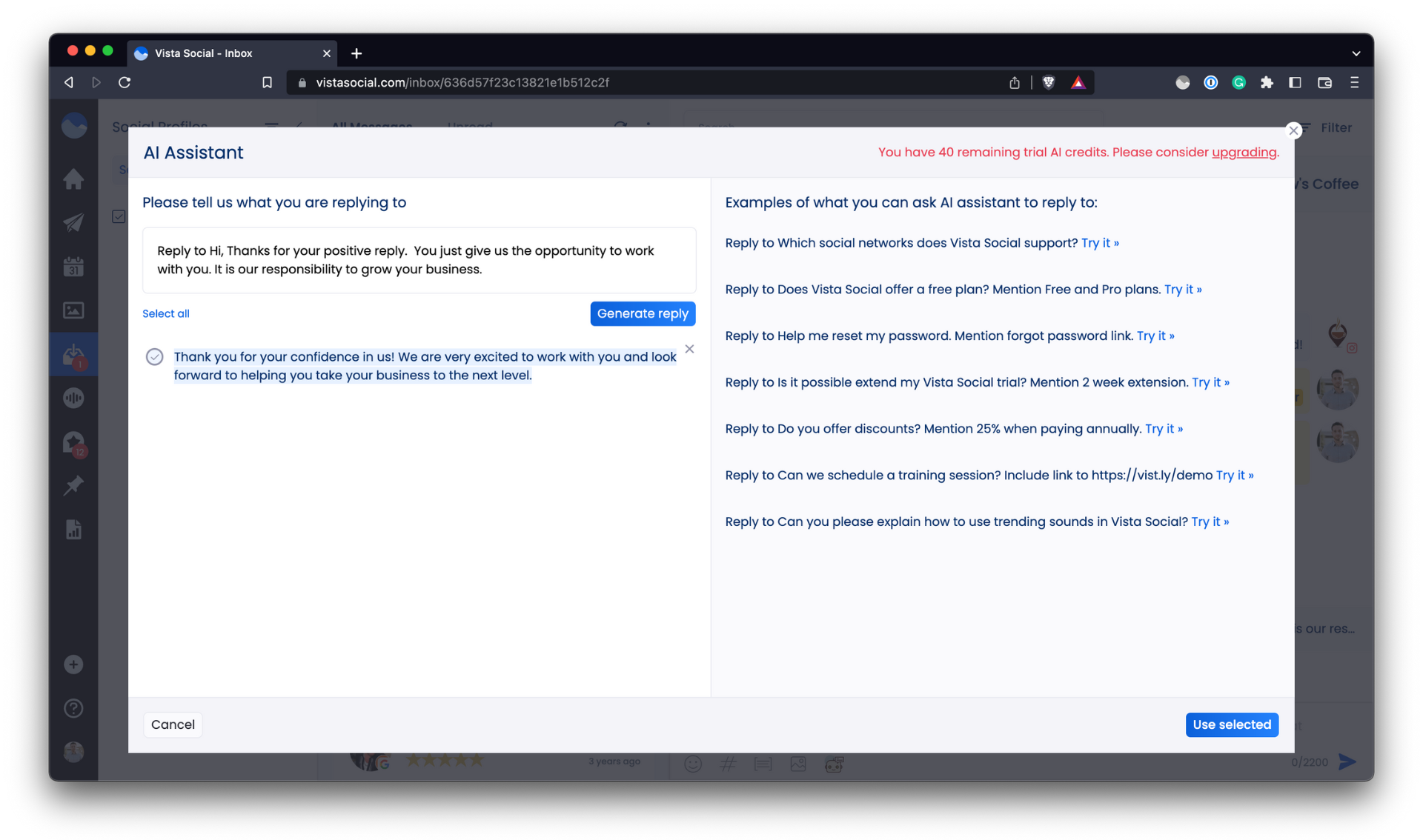Toggle selection circle of generated reply
Viewport: 1423px width, 840px height.
154,357
